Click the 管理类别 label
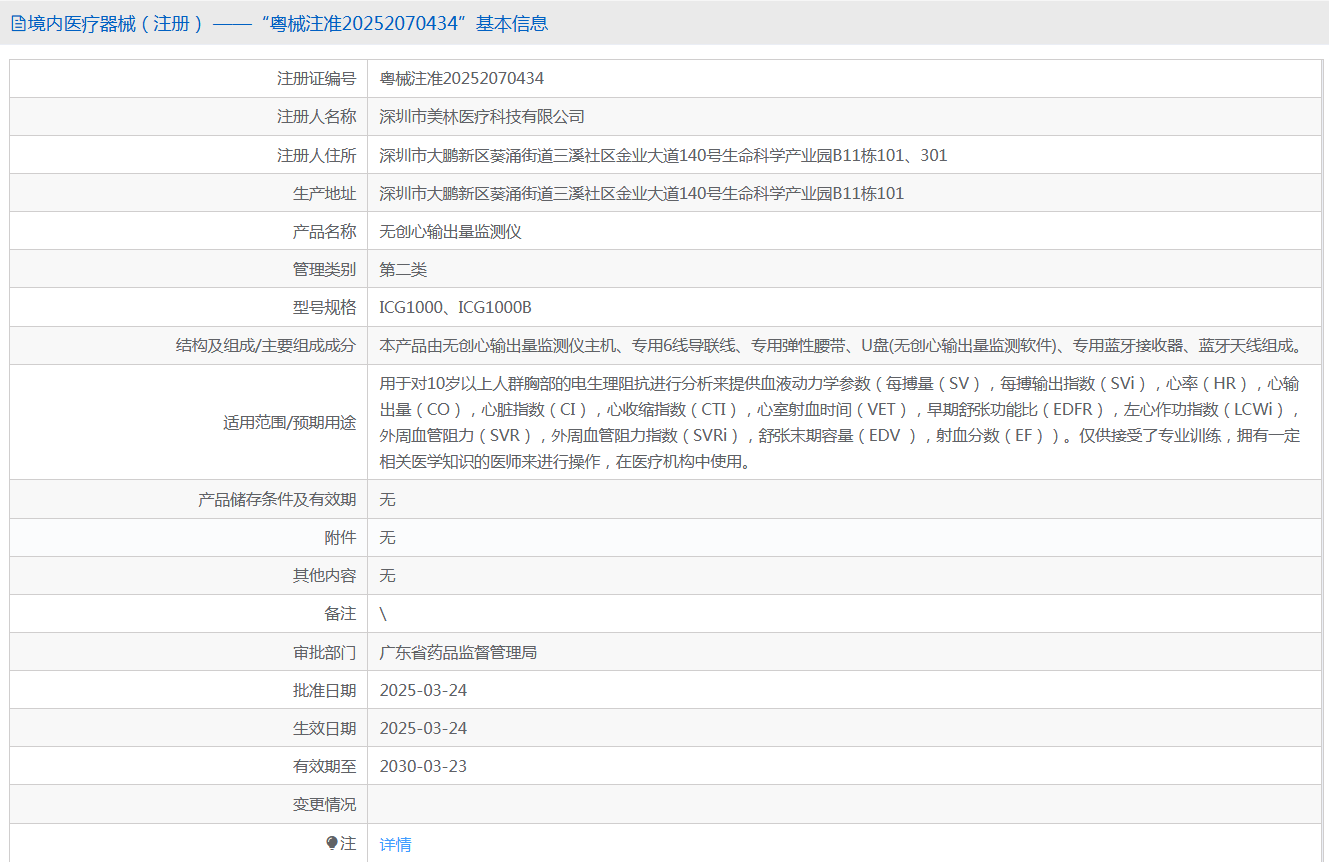The width and height of the screenshot is (1329, 862). [x=324, y=269]
